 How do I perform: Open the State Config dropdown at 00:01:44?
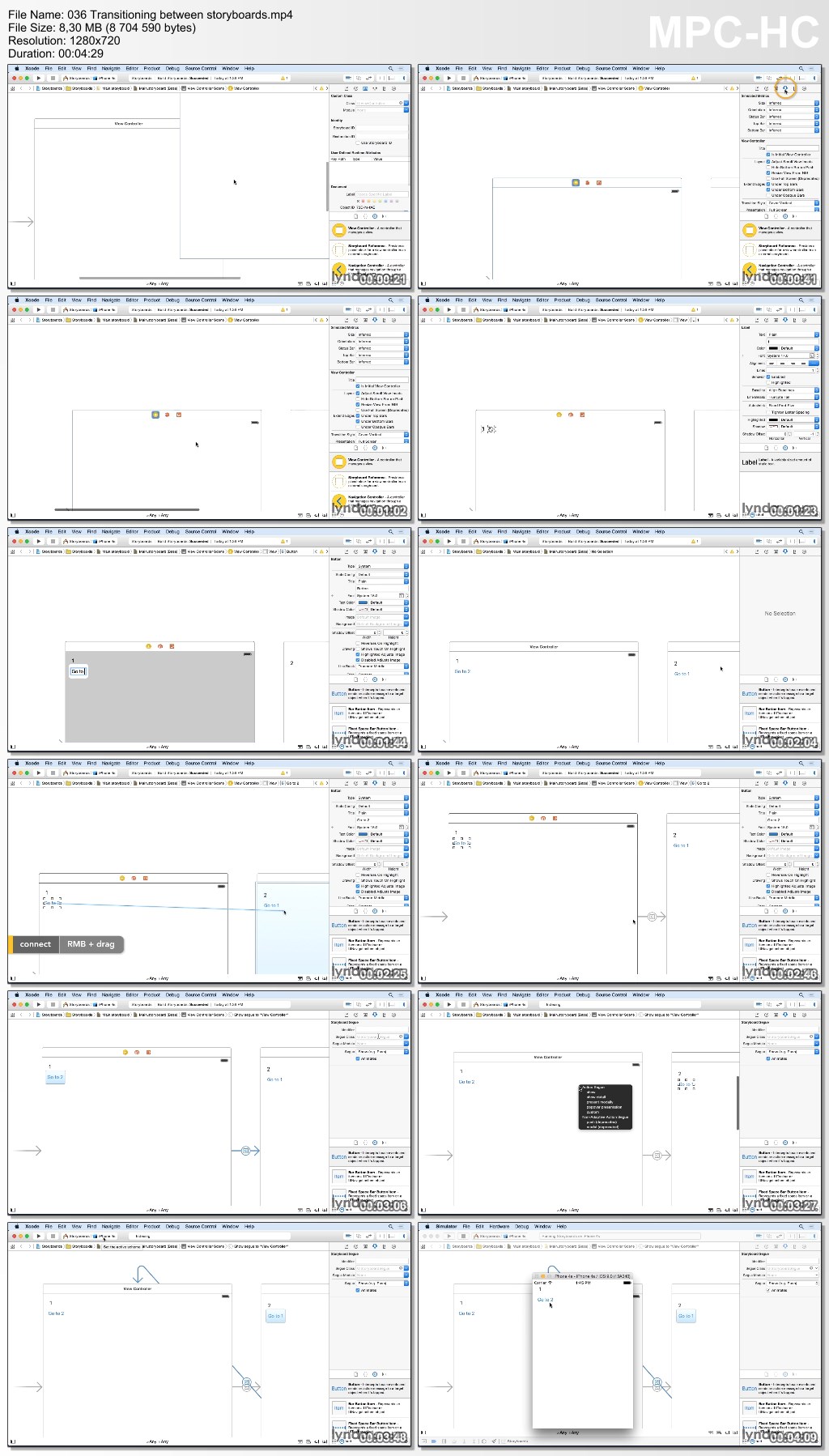[x=383, y=574]
